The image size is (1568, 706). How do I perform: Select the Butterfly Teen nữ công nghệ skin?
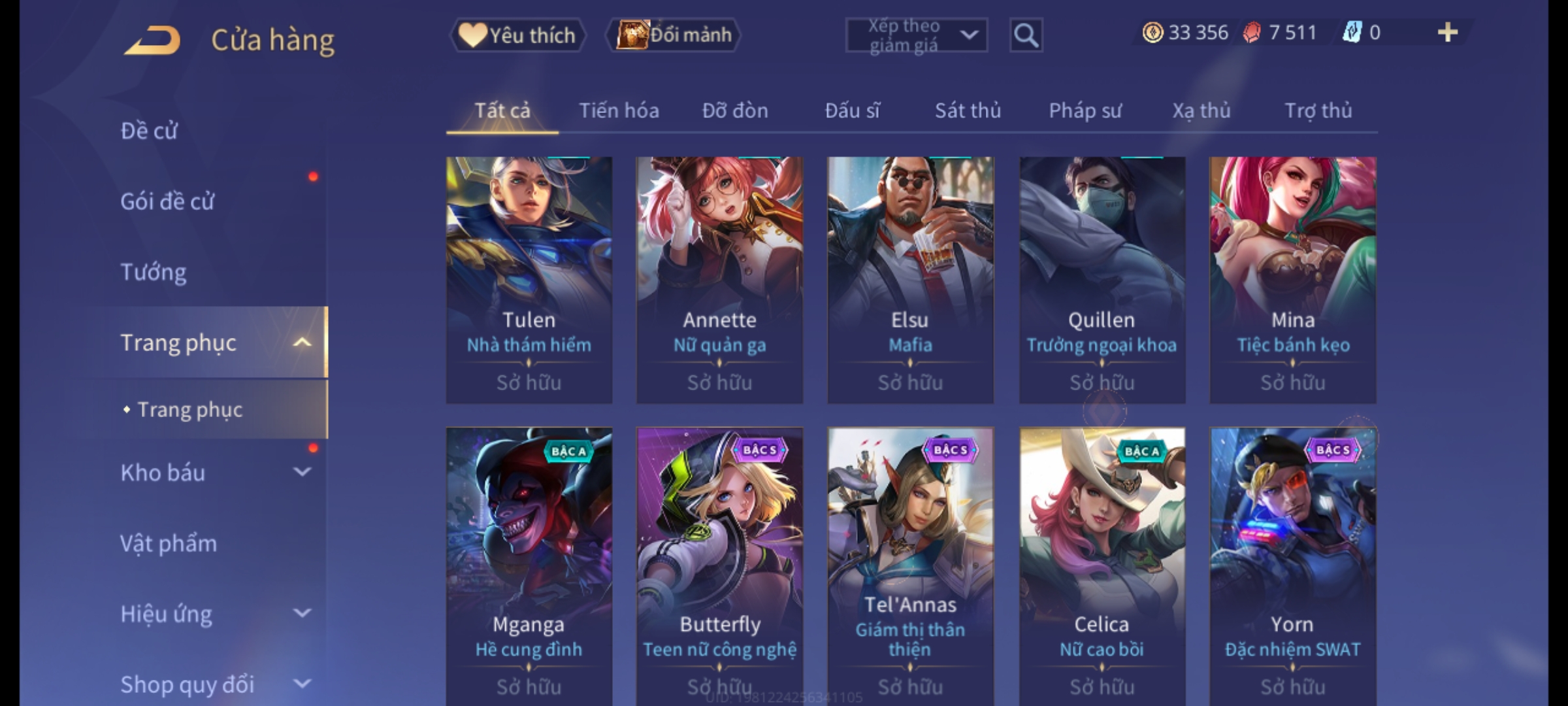(720, 566)
